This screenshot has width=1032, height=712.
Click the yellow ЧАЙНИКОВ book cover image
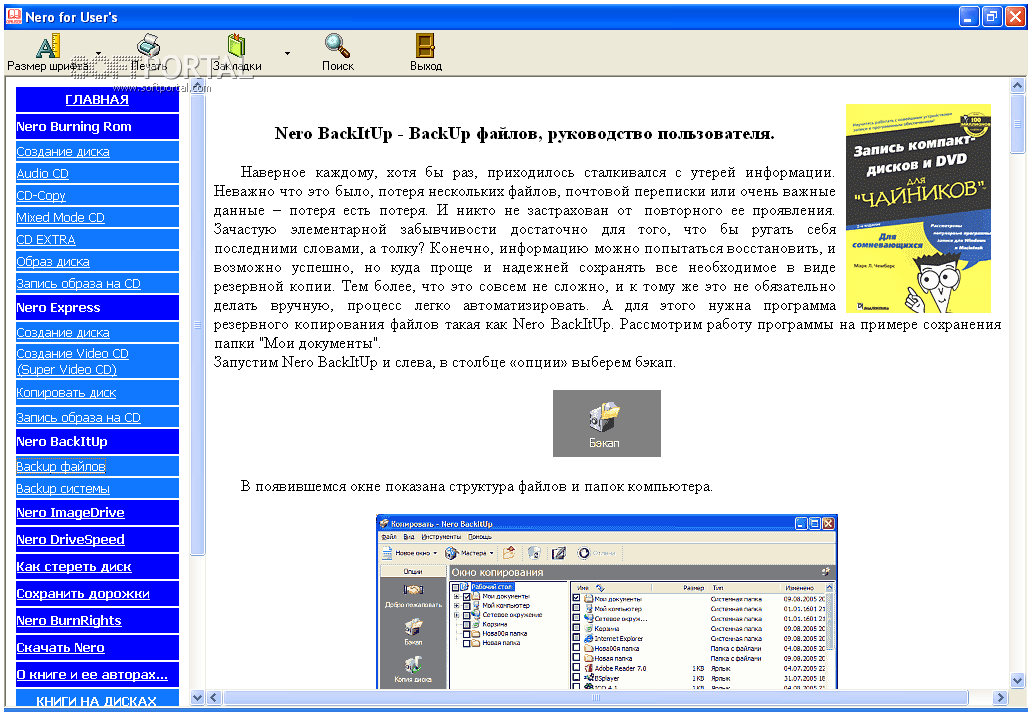(x=918, y=208)
